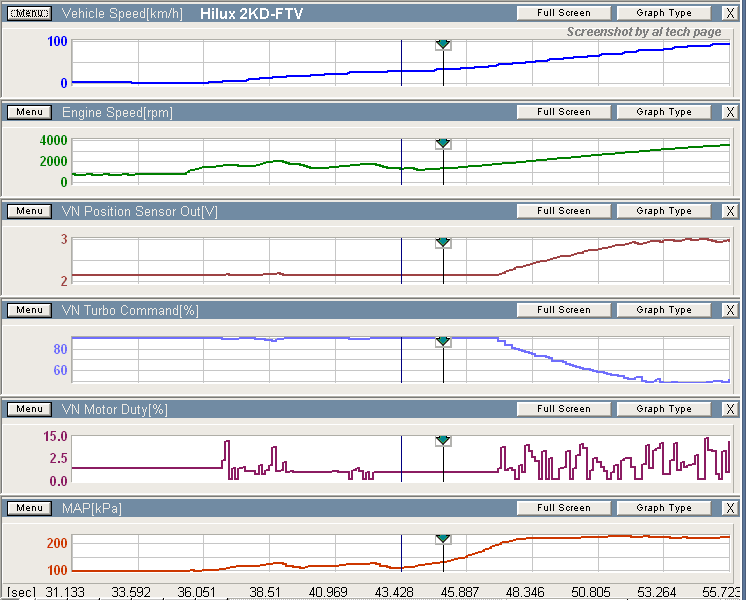This screenshot has width=746, height=600.
Task: Expand VN Turbo Command graph to full screen
Action: tap(563, 310)
